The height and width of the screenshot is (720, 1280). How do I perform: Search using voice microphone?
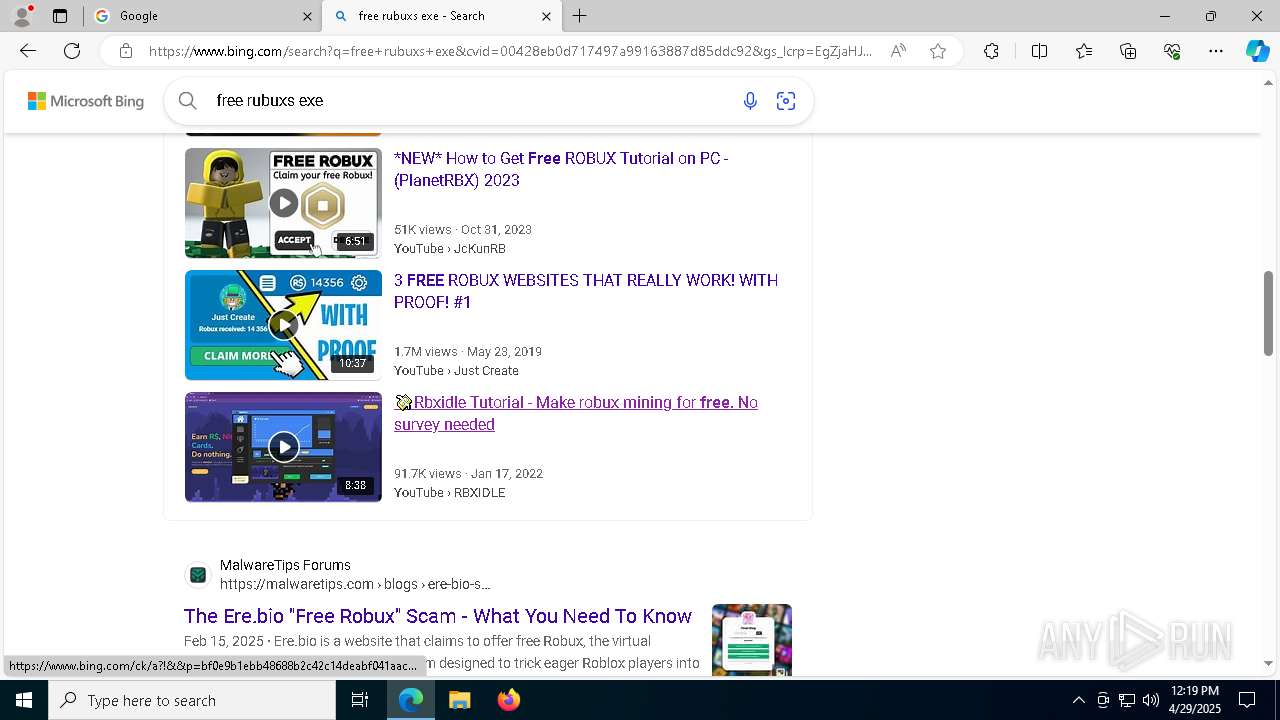(x=750, y=101)
